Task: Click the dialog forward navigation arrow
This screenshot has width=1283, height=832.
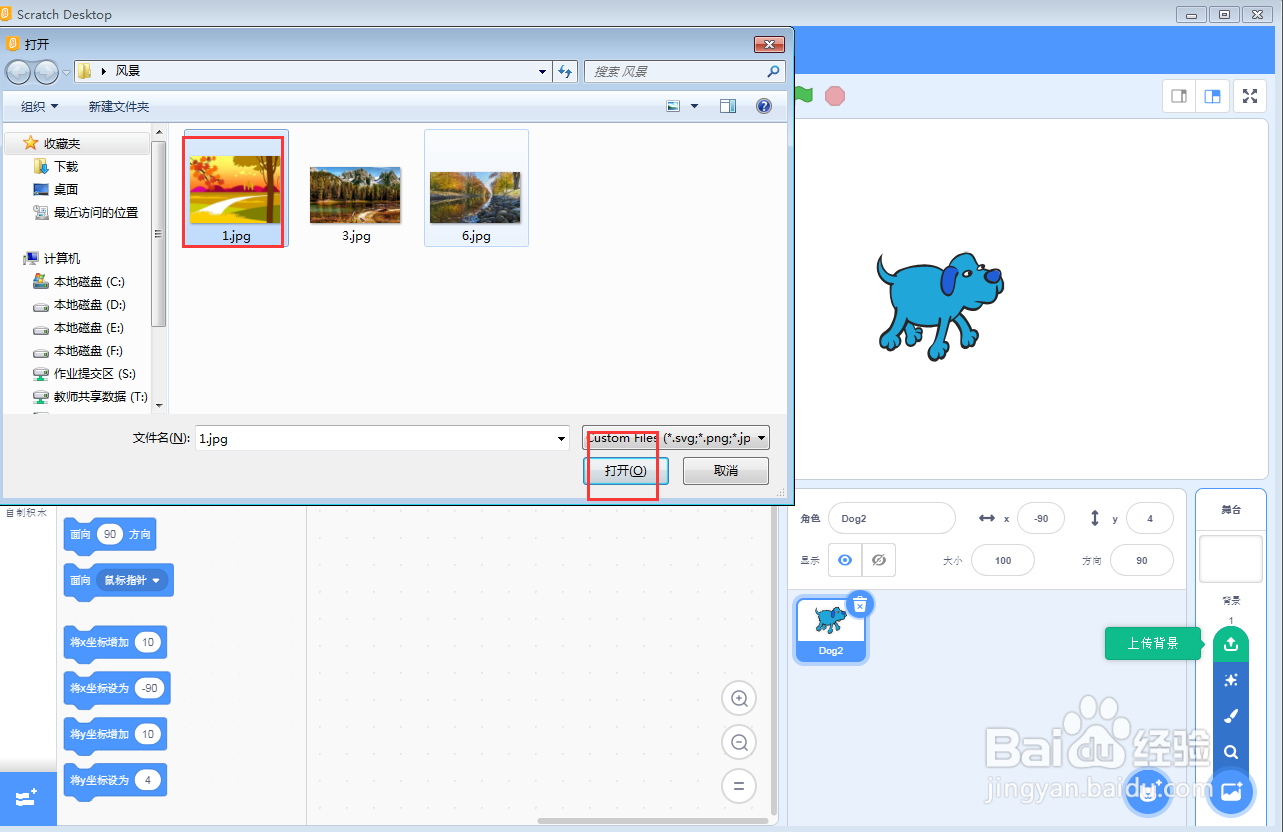Action: (x=46, y=72)
